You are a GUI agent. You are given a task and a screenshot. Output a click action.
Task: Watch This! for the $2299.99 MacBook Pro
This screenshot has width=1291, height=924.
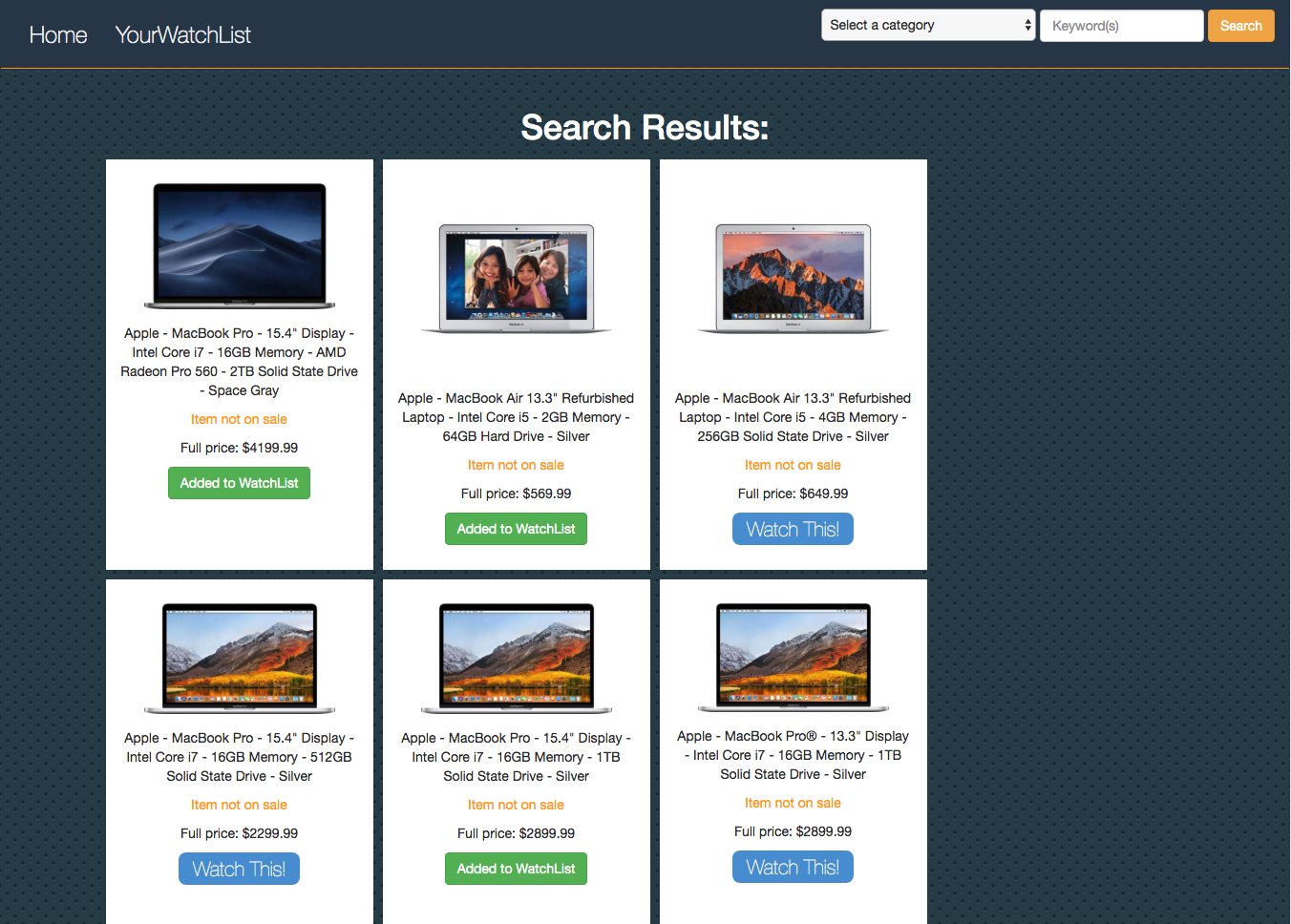click(239, 869)
